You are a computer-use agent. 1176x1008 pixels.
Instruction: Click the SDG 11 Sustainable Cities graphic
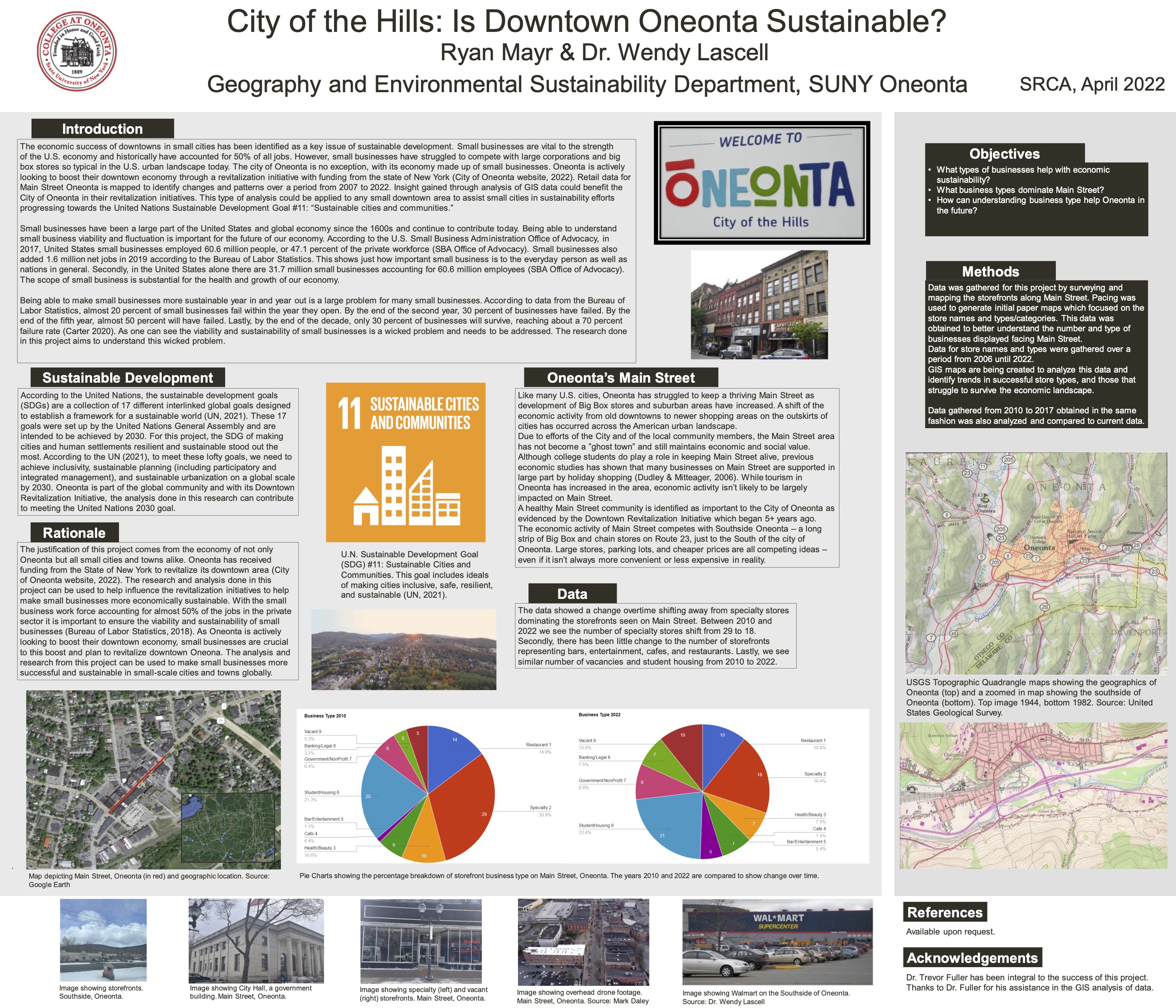(406, 462)
